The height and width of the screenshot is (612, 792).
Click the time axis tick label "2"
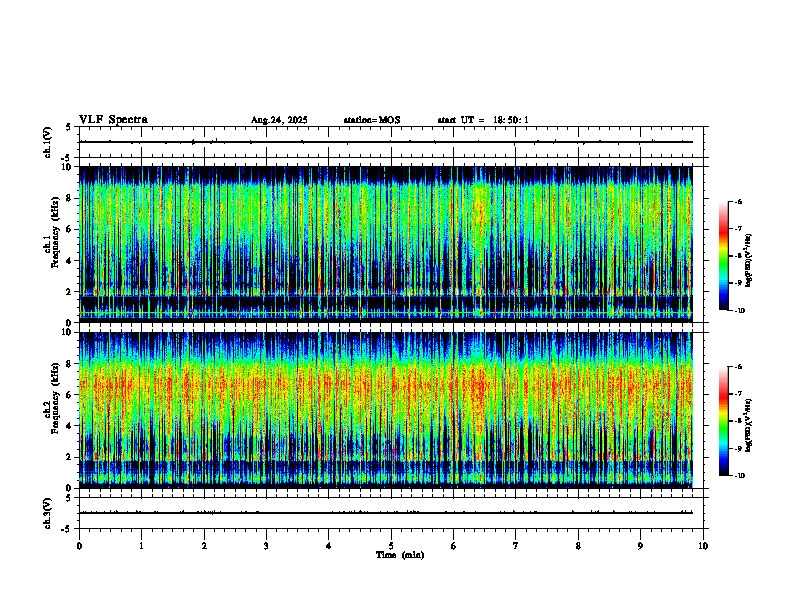tap(204, 546)
